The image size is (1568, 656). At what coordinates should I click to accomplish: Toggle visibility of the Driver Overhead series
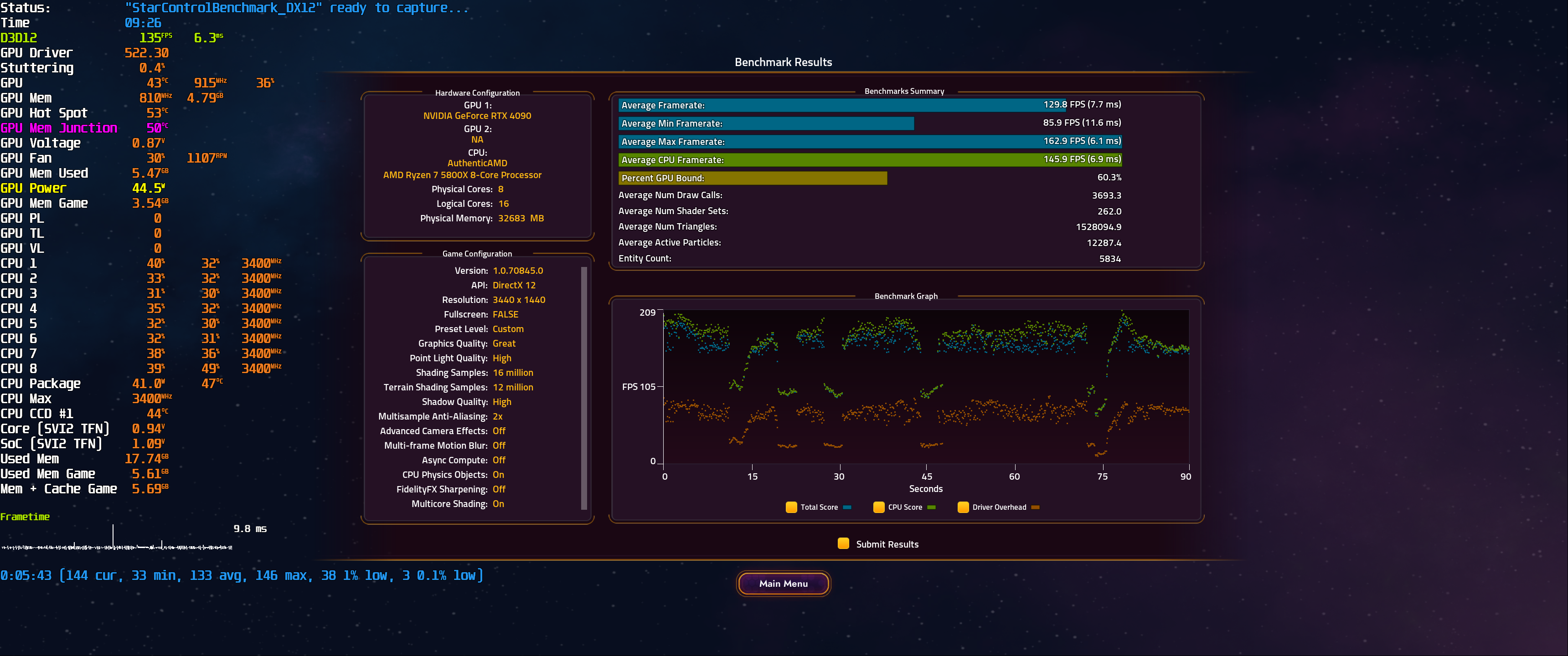pyautogui.click(x=963, y=507)
